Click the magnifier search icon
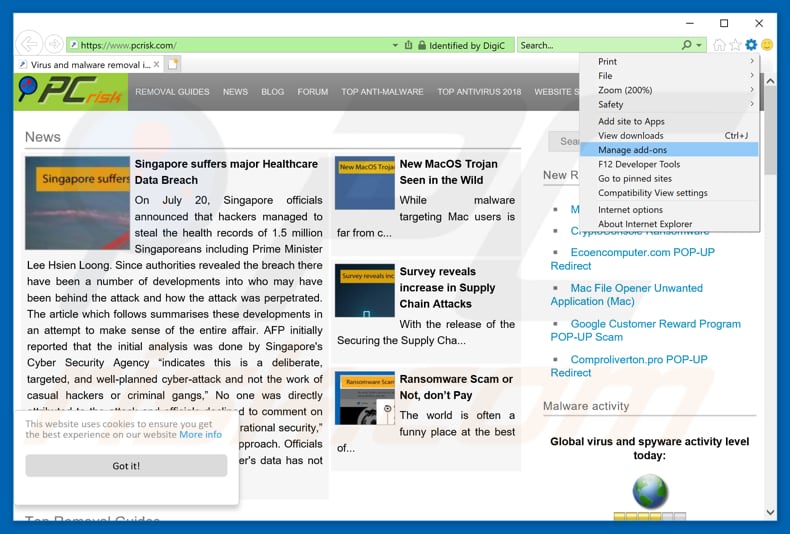Viewport: 790px width, 534px height. pos(686,45)
